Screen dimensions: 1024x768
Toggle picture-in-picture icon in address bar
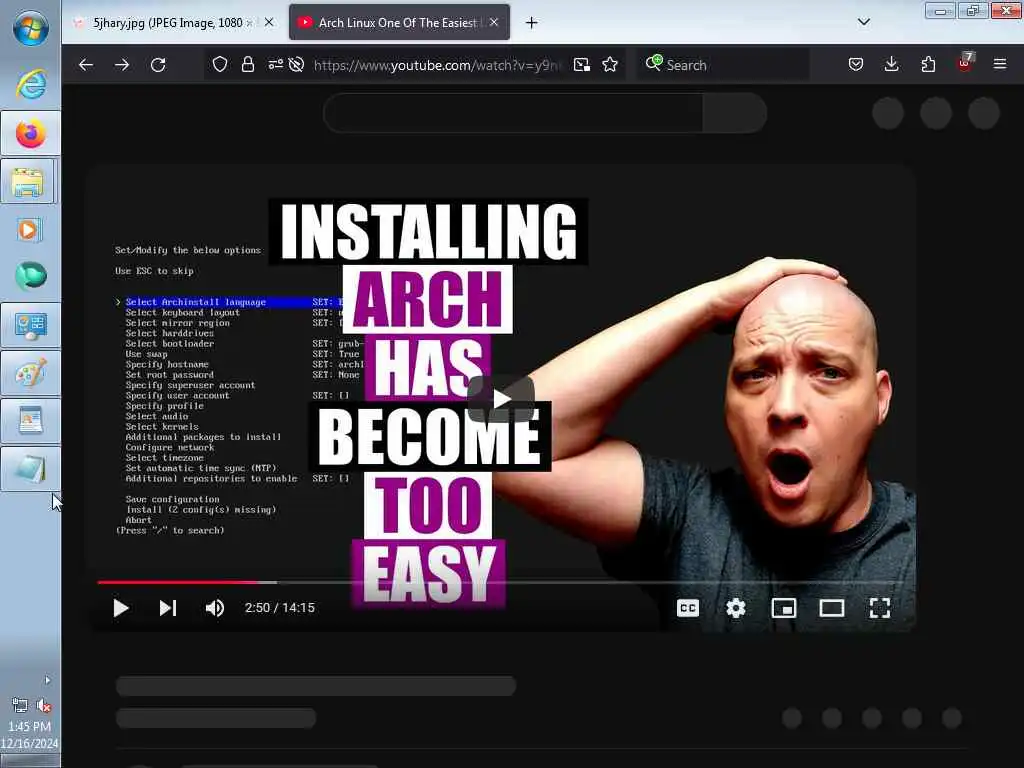point(581,65)
